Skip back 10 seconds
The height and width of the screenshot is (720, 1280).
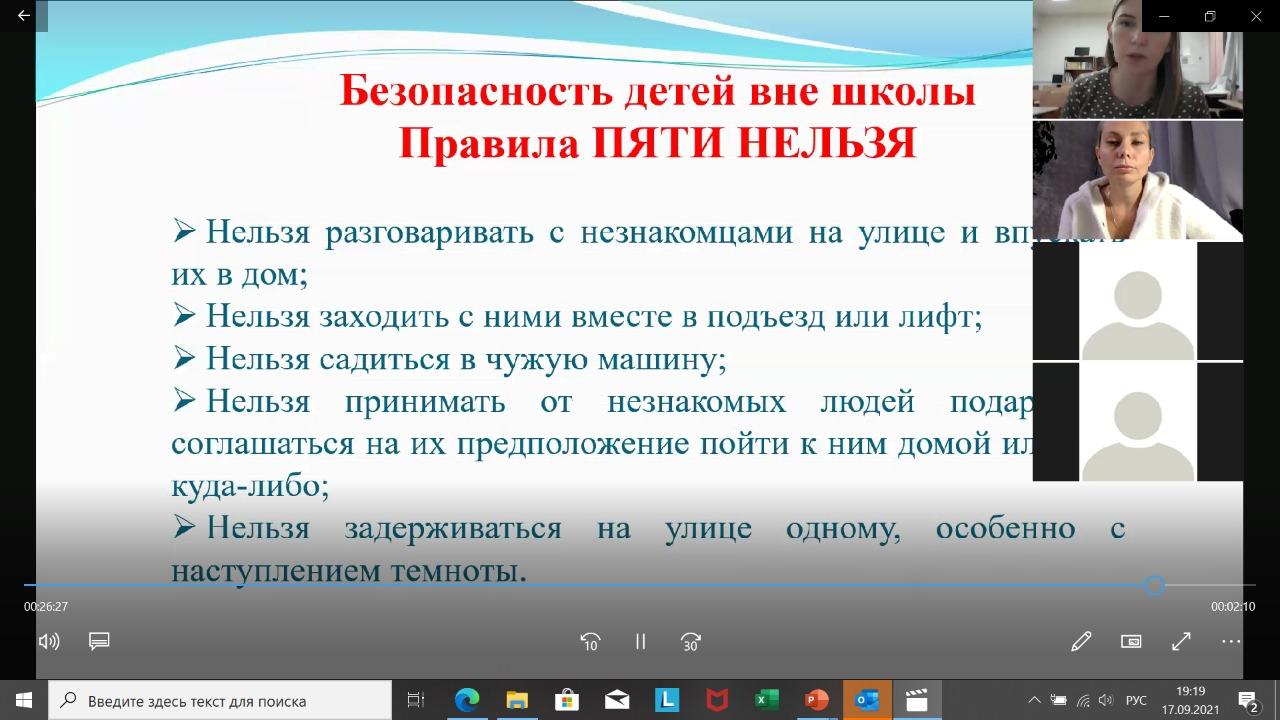tap(590, 642)
